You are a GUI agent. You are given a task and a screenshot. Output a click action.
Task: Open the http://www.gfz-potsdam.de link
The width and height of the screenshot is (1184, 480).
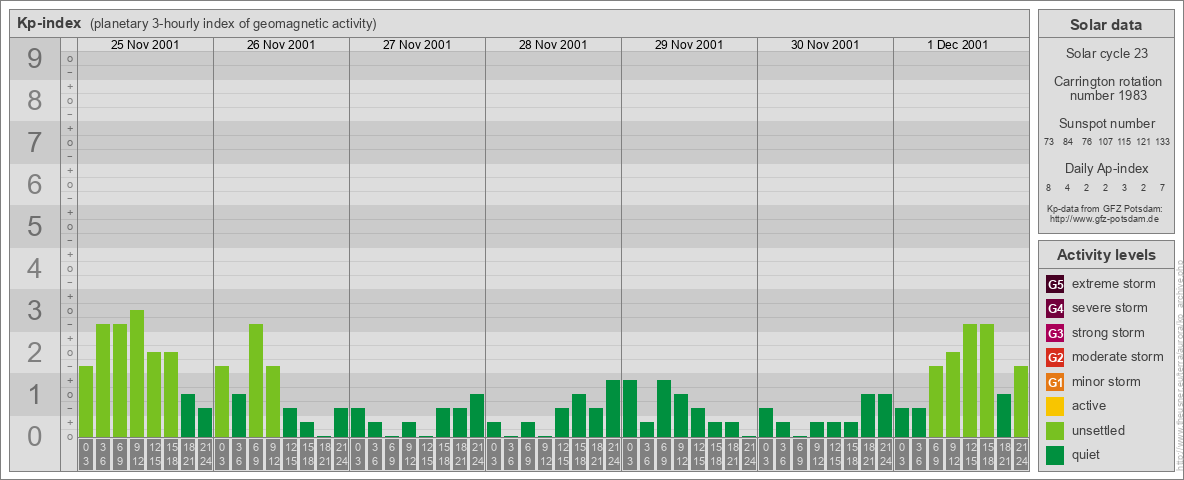click(1104, 219)
